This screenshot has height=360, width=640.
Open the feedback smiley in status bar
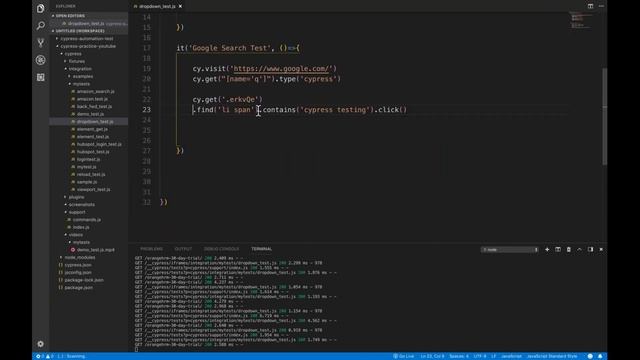(590, 356)
